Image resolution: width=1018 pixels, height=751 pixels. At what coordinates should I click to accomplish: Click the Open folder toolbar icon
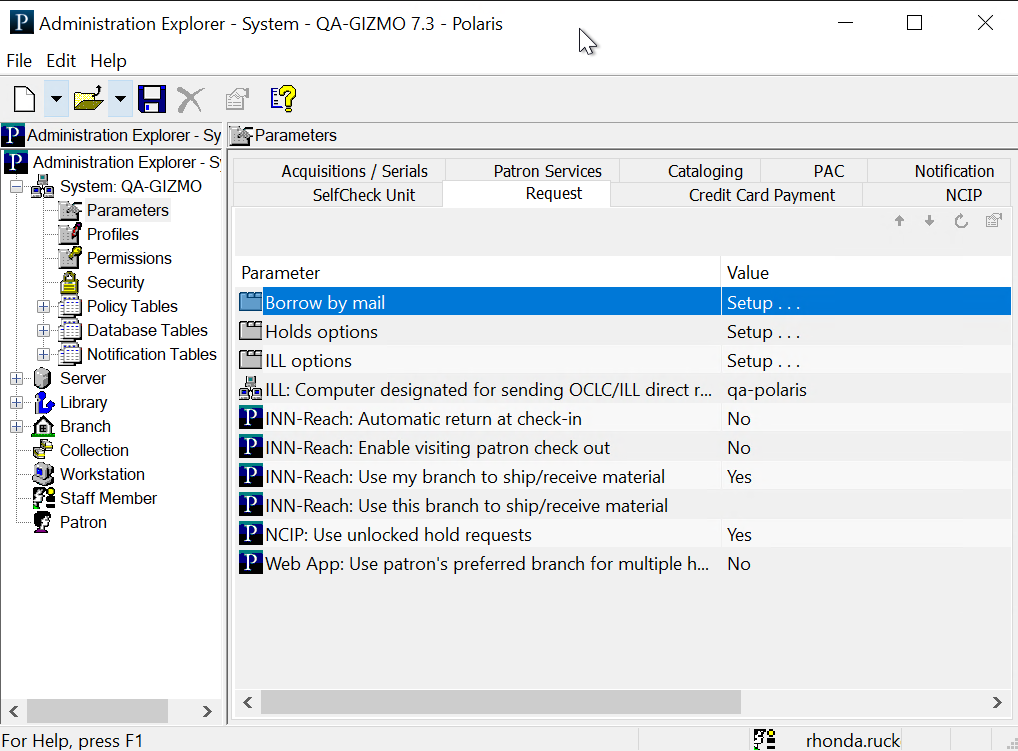pos(88,99)
